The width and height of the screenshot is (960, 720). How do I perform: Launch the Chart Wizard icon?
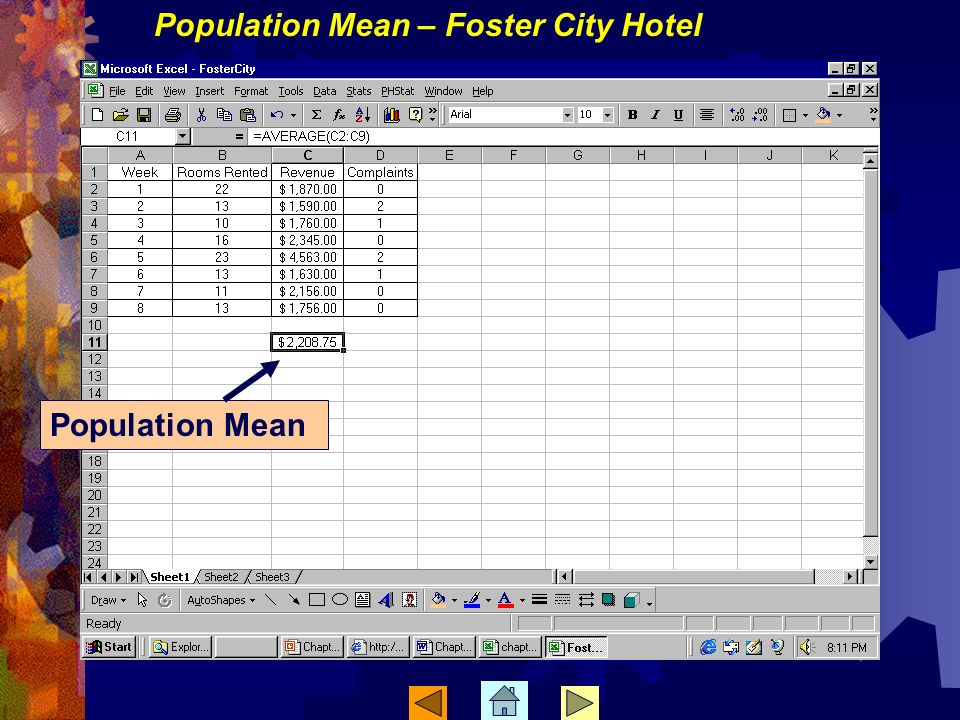(x=392, y=114)
